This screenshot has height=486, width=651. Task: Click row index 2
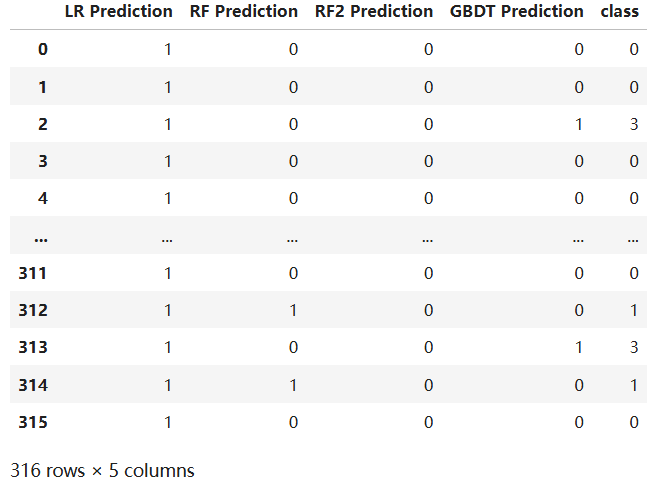(42, 124)
